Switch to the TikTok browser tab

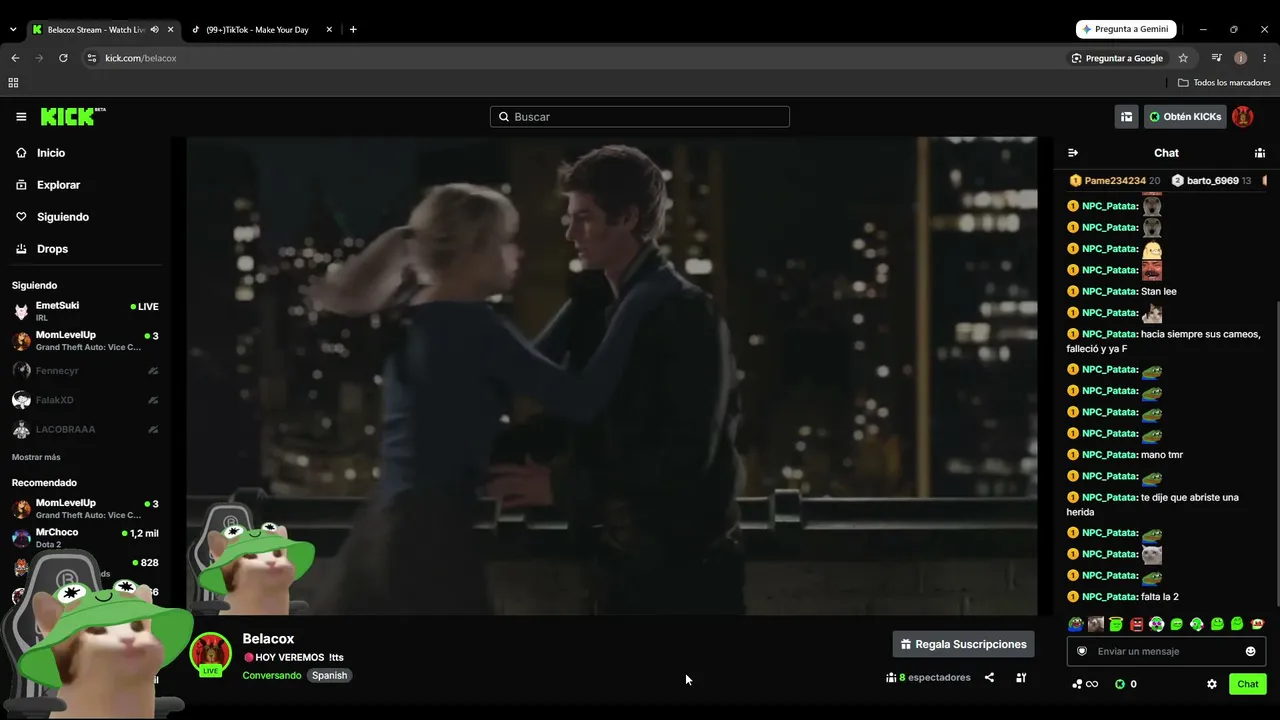point(261,30)
